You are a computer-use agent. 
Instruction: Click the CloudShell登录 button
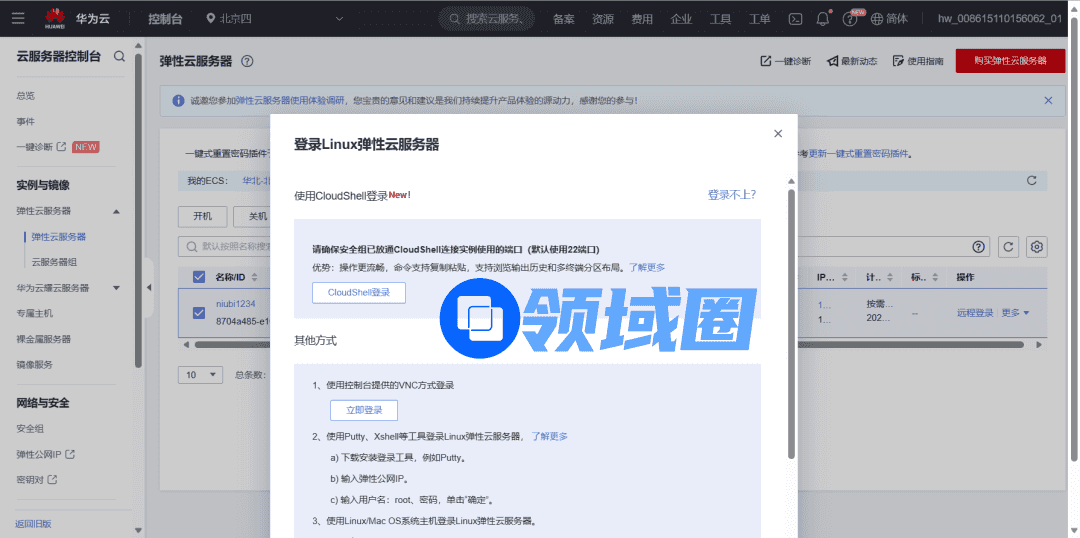[x=359, y=292]
